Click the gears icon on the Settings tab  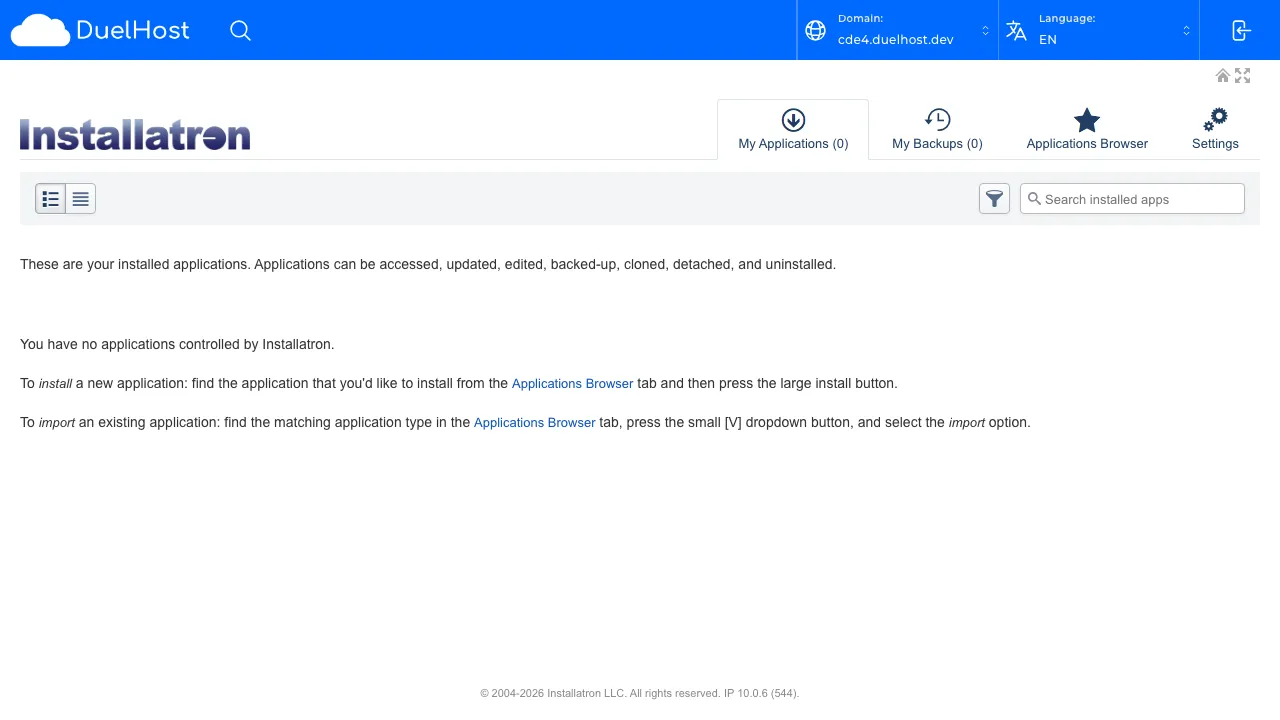pyautogui.click(x=1215, y=117)
